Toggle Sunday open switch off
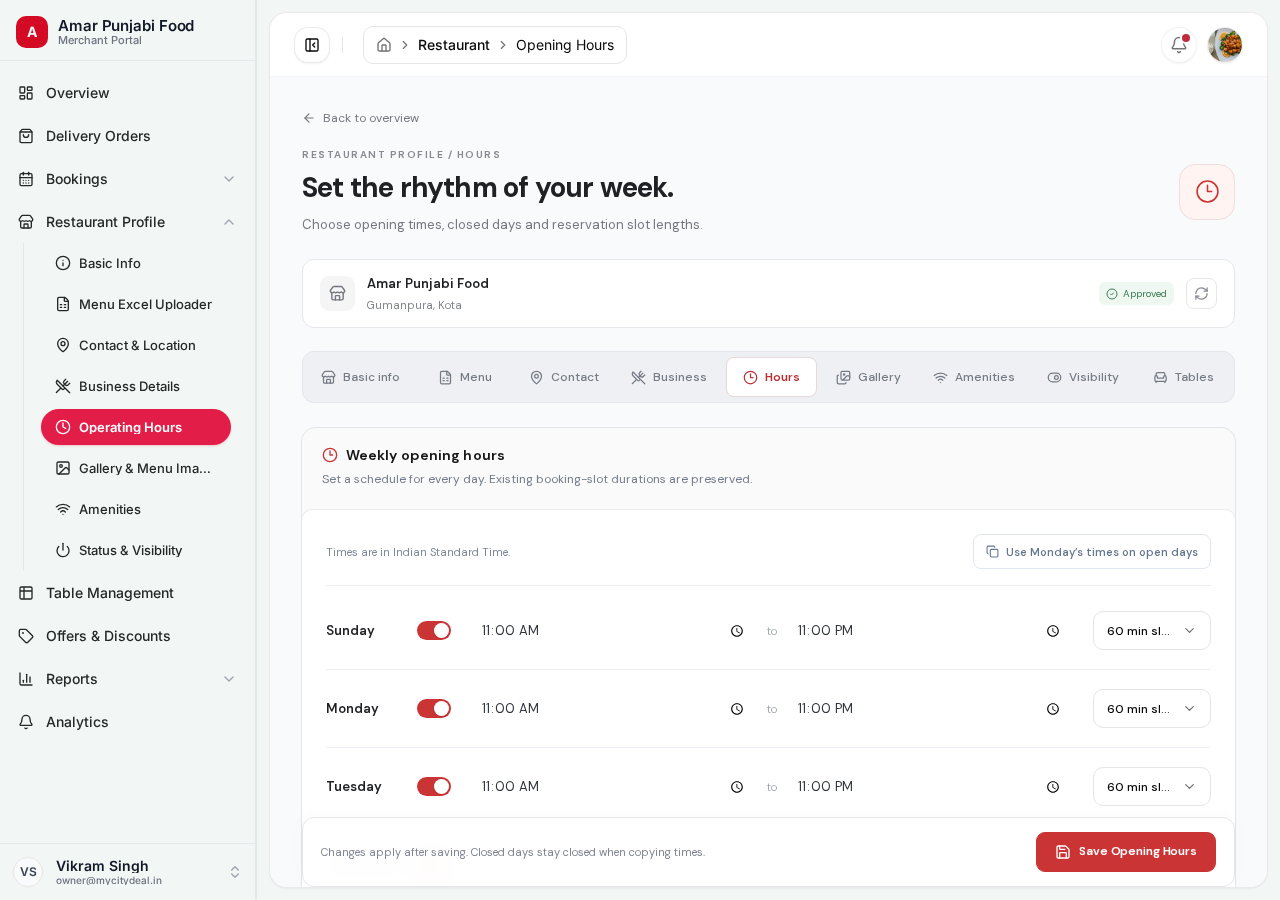 click(434, 631)
